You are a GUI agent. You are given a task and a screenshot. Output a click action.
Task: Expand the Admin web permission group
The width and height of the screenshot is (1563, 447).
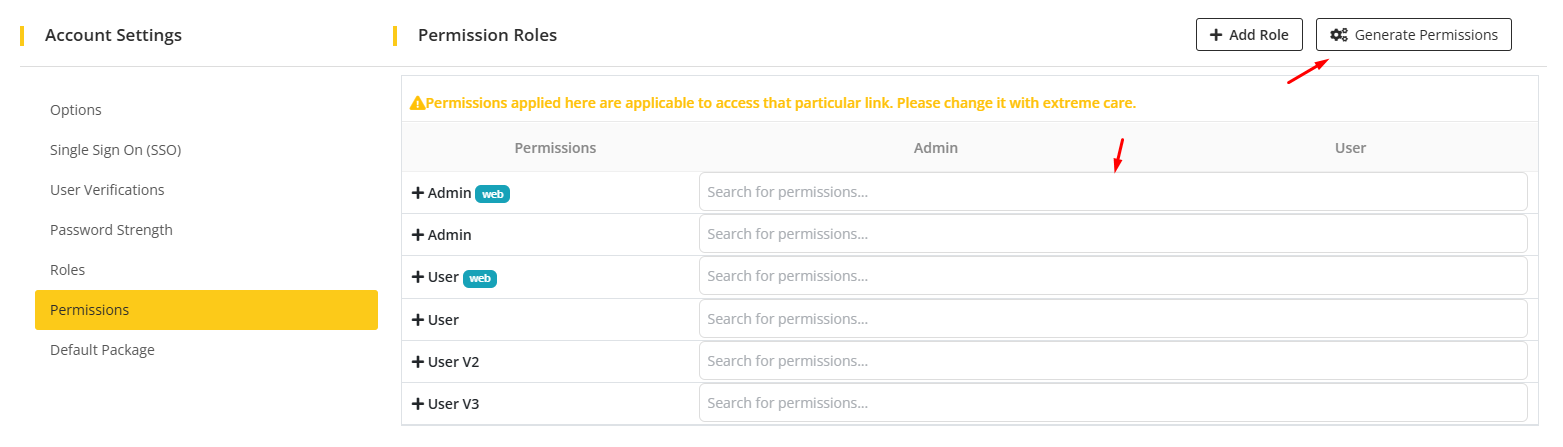(x=418, y=193)
